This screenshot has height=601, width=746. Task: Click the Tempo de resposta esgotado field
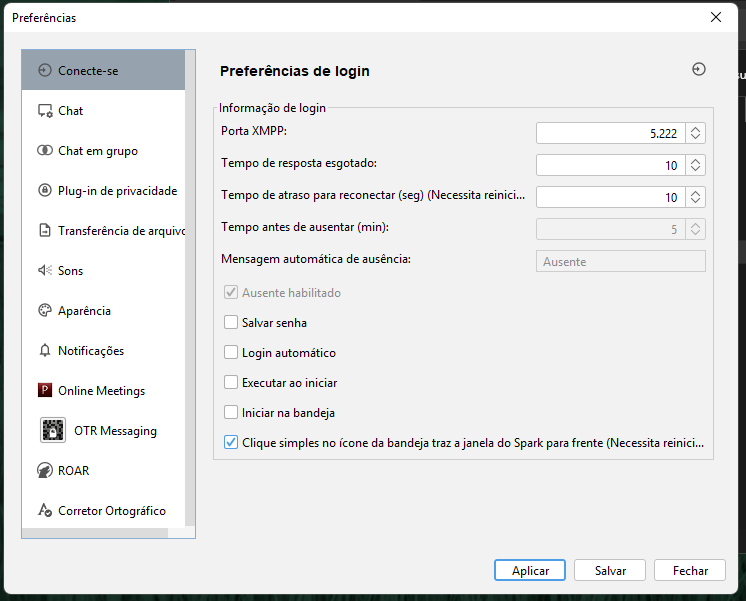(611, 165)
